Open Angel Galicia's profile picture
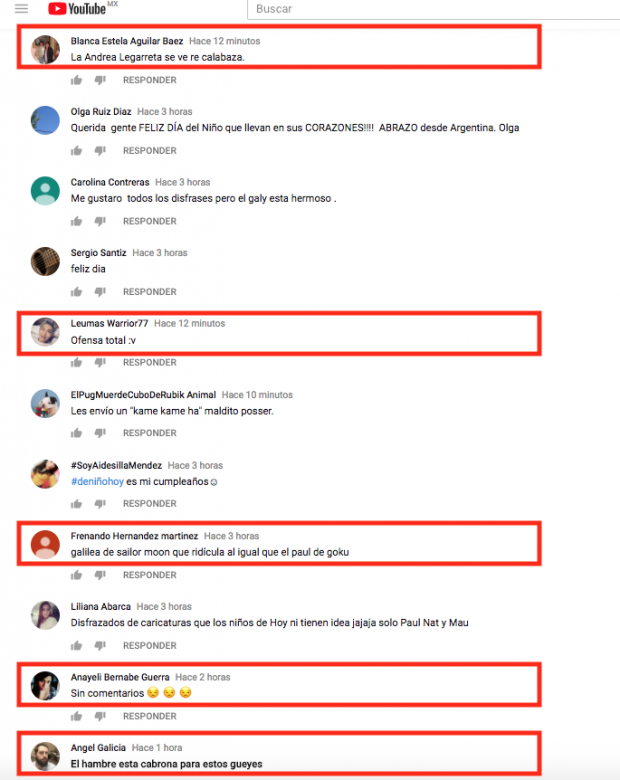 [45, 757]
